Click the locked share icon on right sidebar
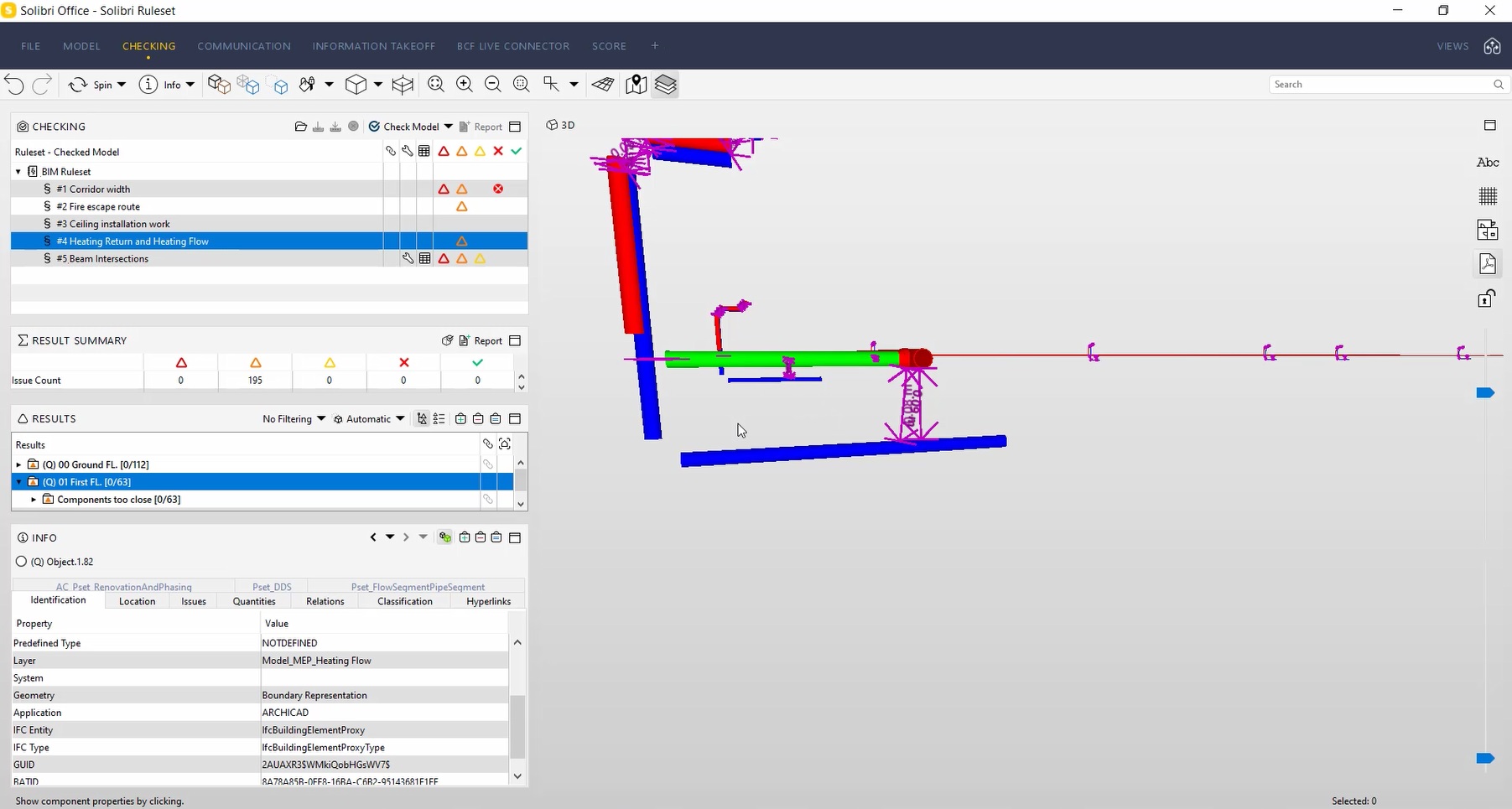Viewport: 1512px width, 809px height. [x=1488, y=298]
